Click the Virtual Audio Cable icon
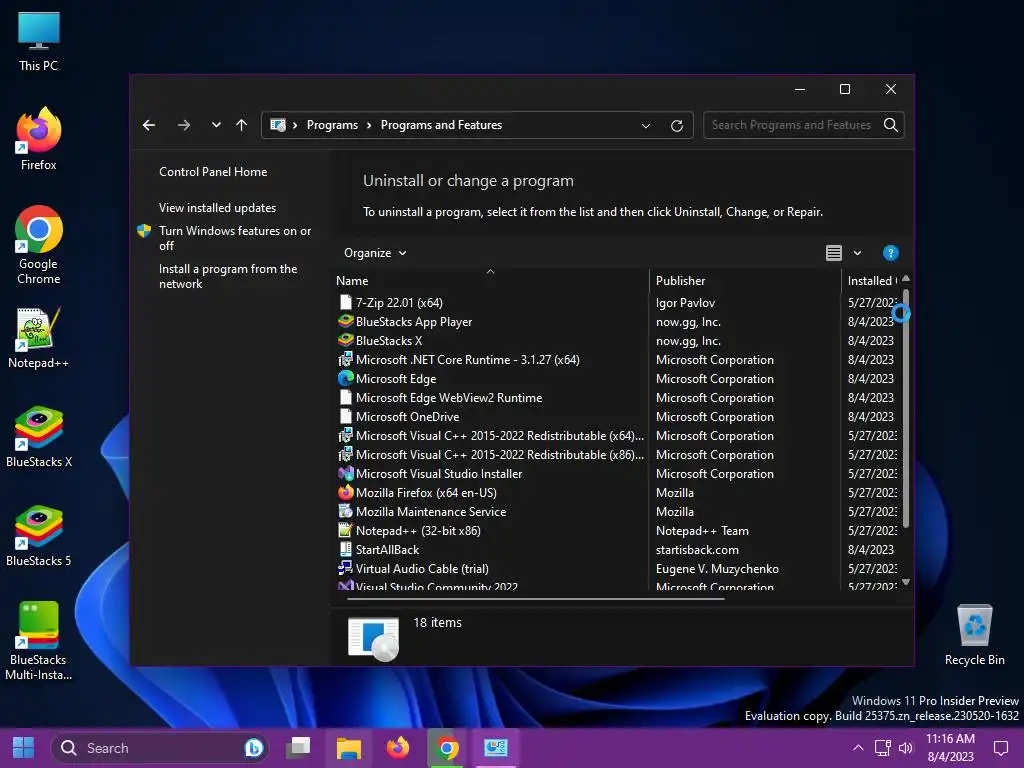1024x768 pixels. coord(345,568)
